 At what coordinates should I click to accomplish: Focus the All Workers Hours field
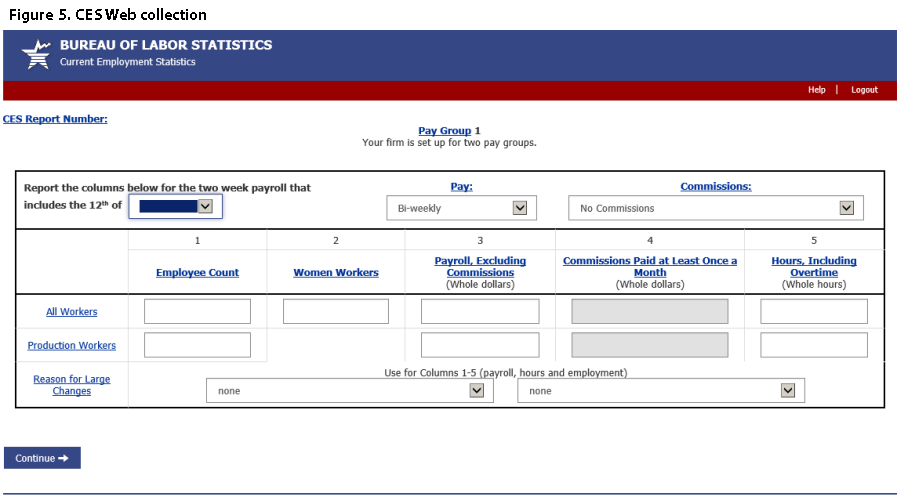(814, 311)
